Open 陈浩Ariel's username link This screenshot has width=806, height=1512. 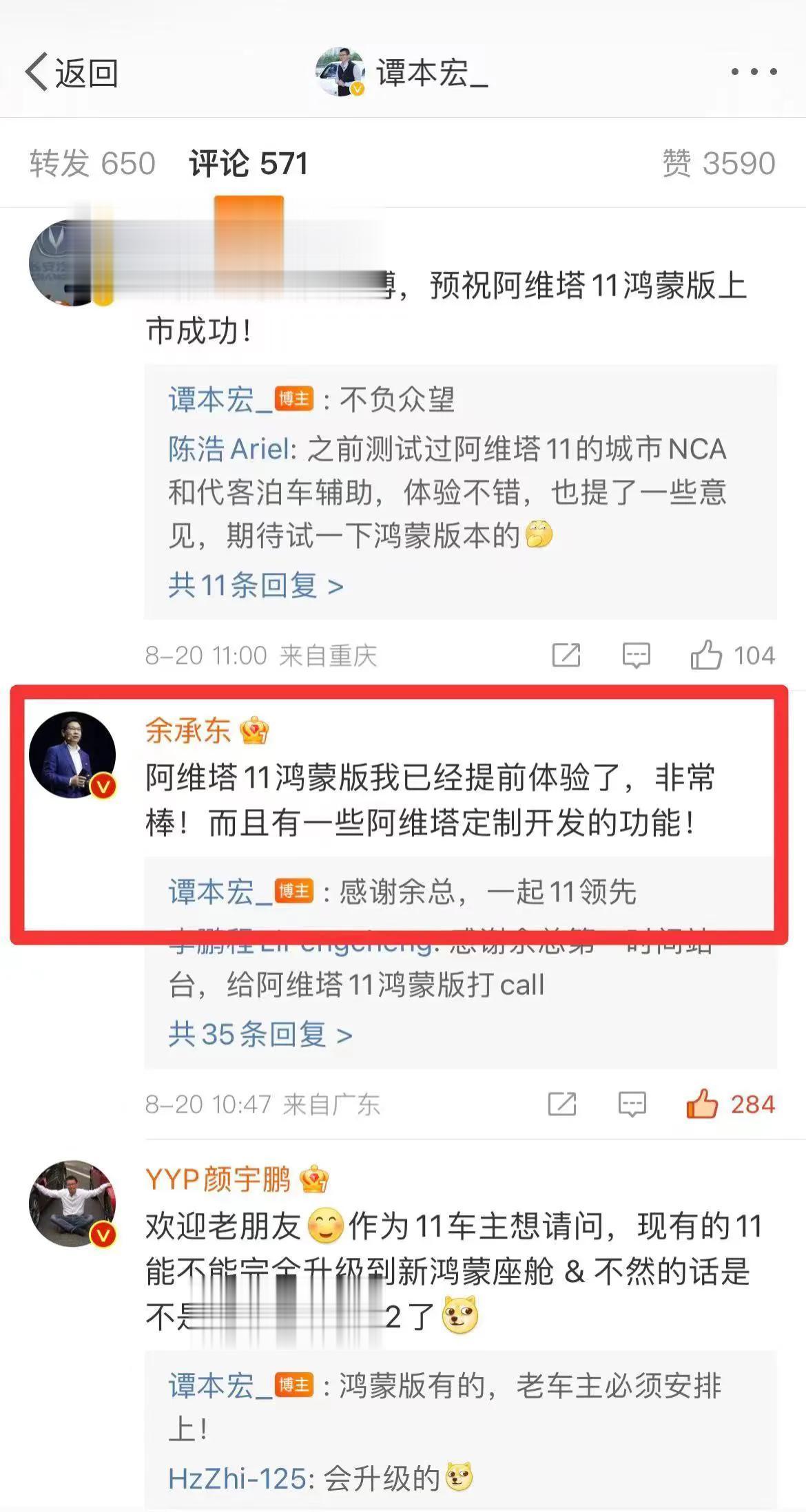pos(230,450)
